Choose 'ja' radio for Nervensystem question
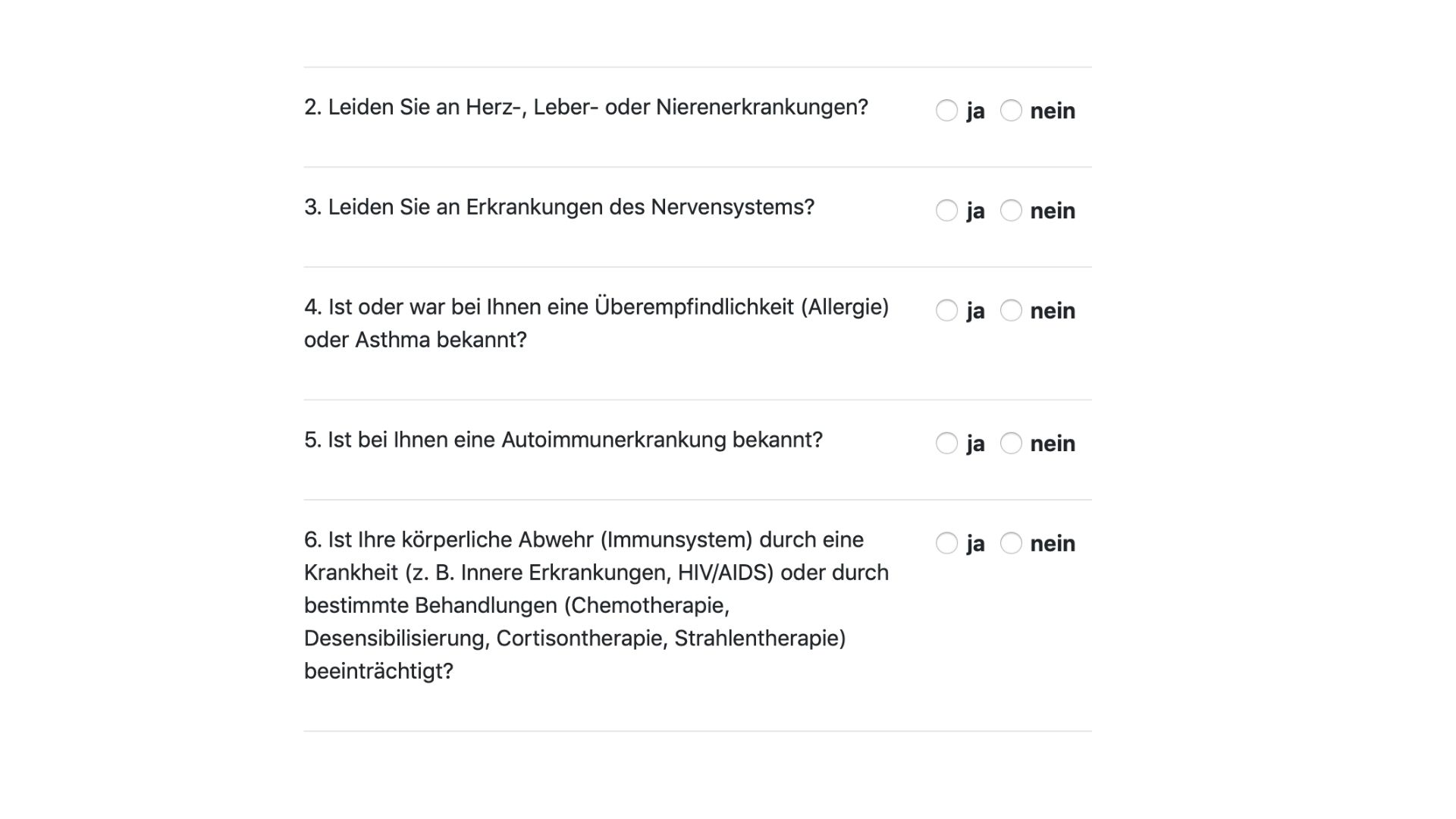 coord(946,211)
